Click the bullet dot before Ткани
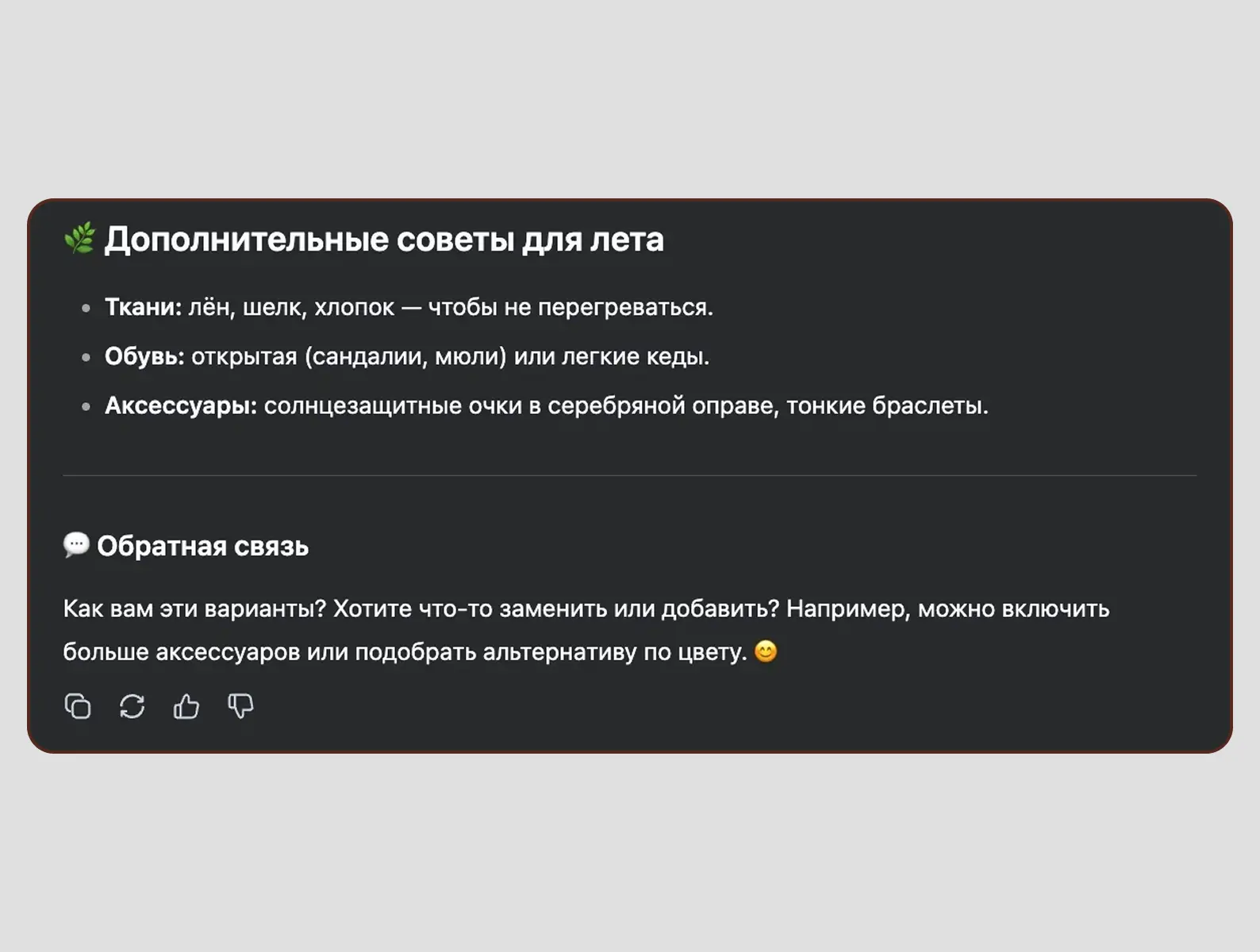Screen dimensions: 1260x952 coord(86,308)
